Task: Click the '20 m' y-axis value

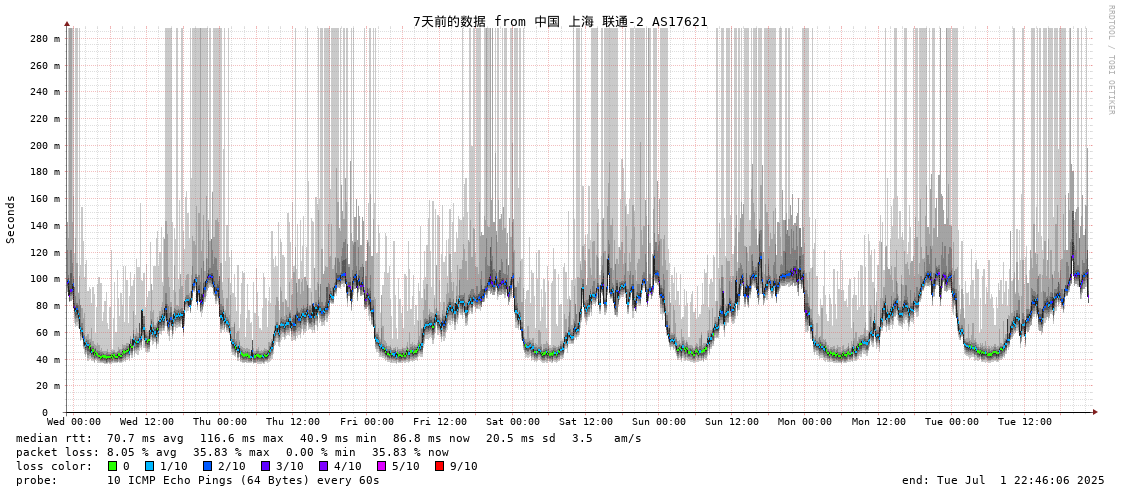Action: click(x=49, y=385)
